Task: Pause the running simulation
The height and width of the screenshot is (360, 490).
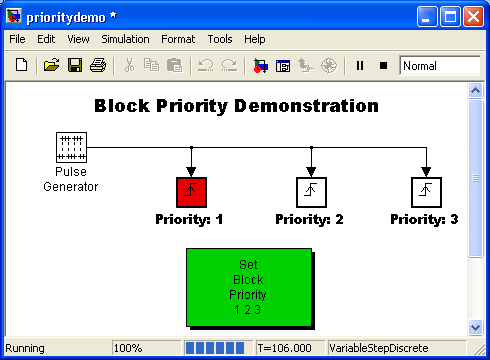Action: pos(360,65)
